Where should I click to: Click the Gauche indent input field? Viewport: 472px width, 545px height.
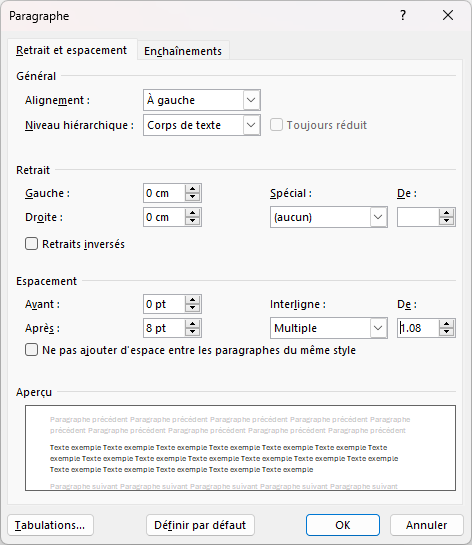163,193
